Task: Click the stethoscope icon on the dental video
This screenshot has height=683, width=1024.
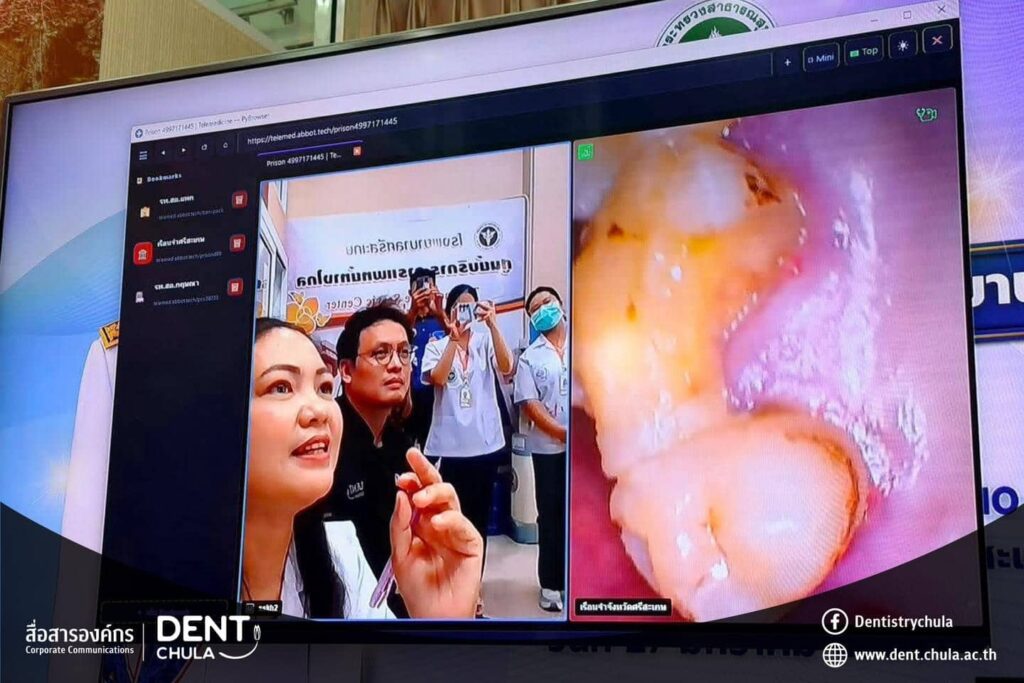Action: coord(926,115)
